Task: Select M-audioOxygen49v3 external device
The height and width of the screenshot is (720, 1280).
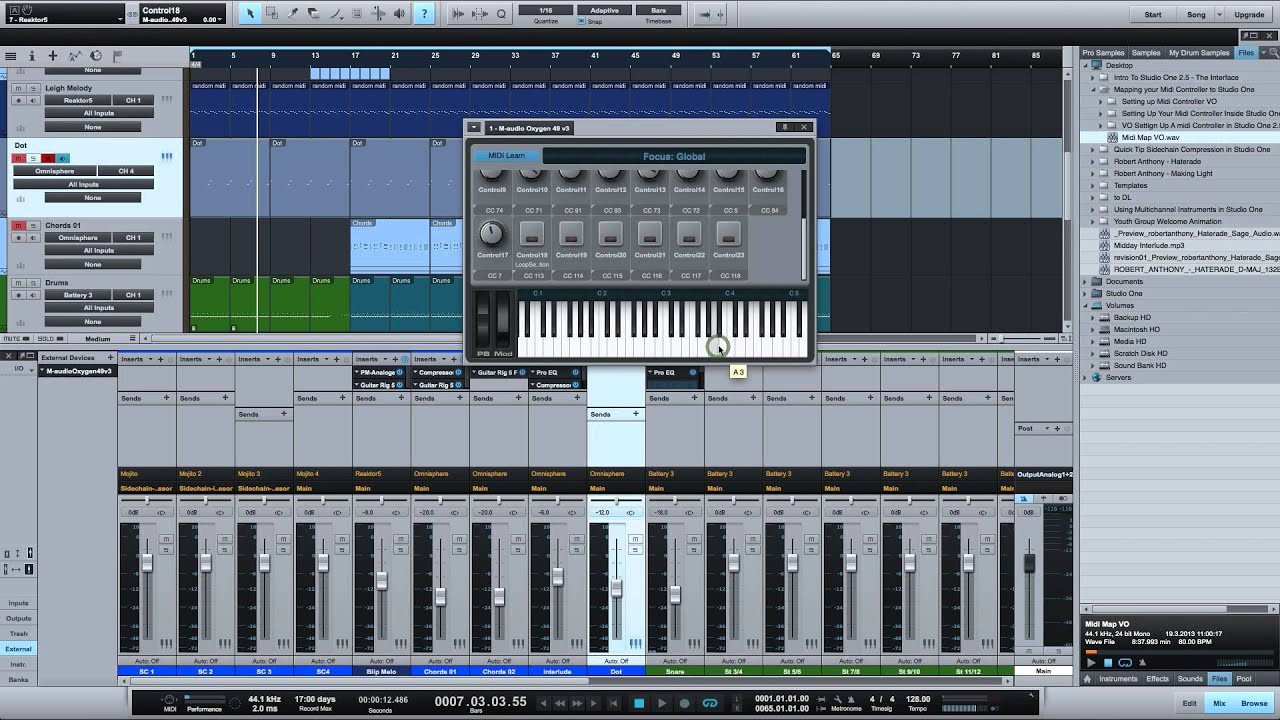Action: coord(79,371)
